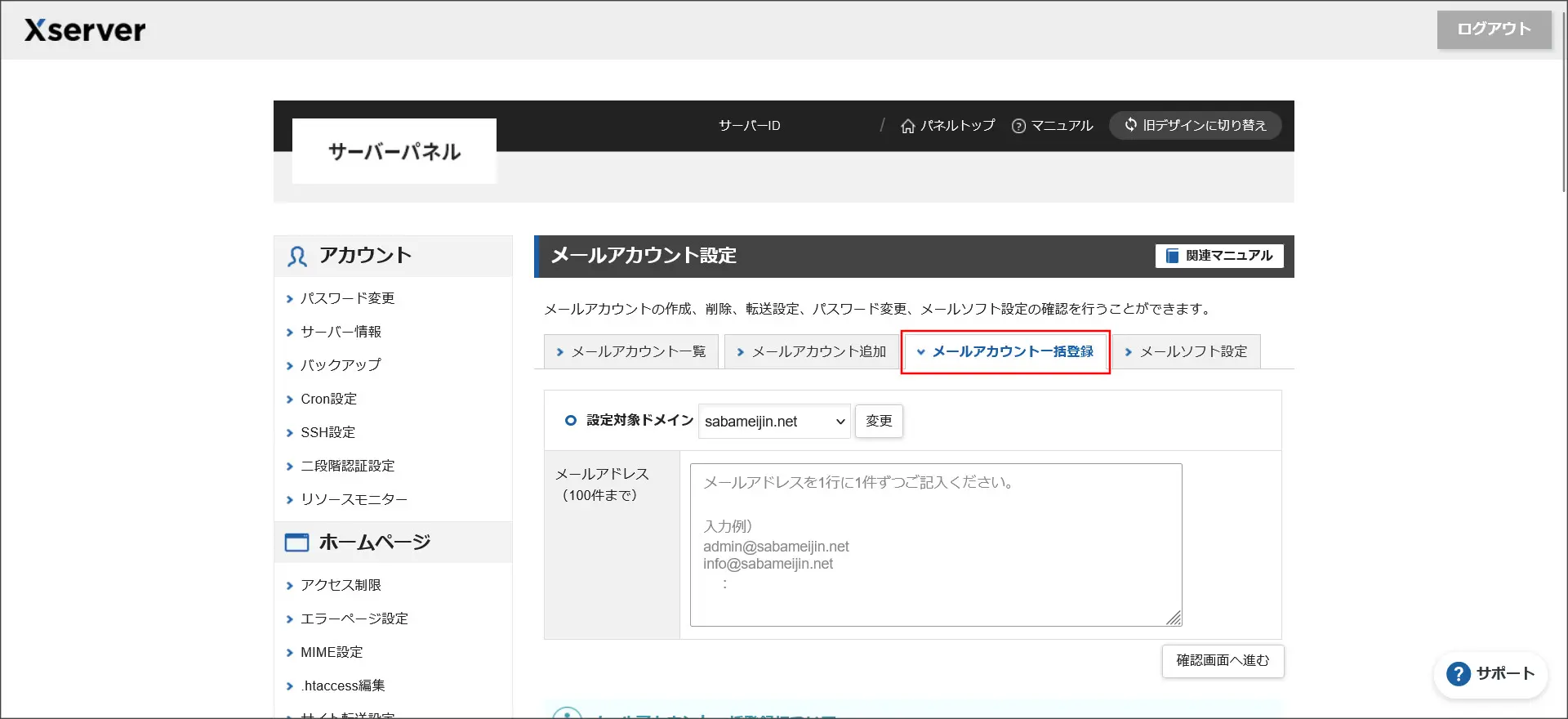The image size is (1568, 719).
Task: Click the book icon in 関連マニュアル
Action: point(1172,256)
